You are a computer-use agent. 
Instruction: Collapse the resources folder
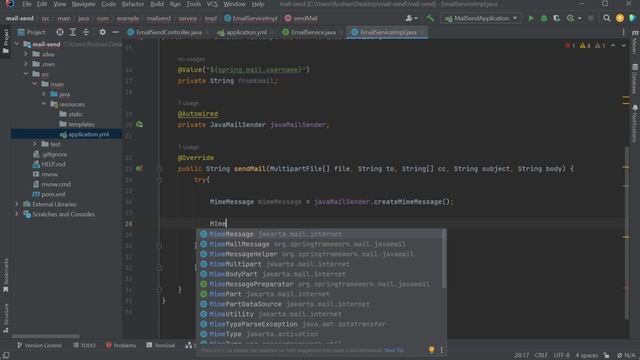point(44,104)
